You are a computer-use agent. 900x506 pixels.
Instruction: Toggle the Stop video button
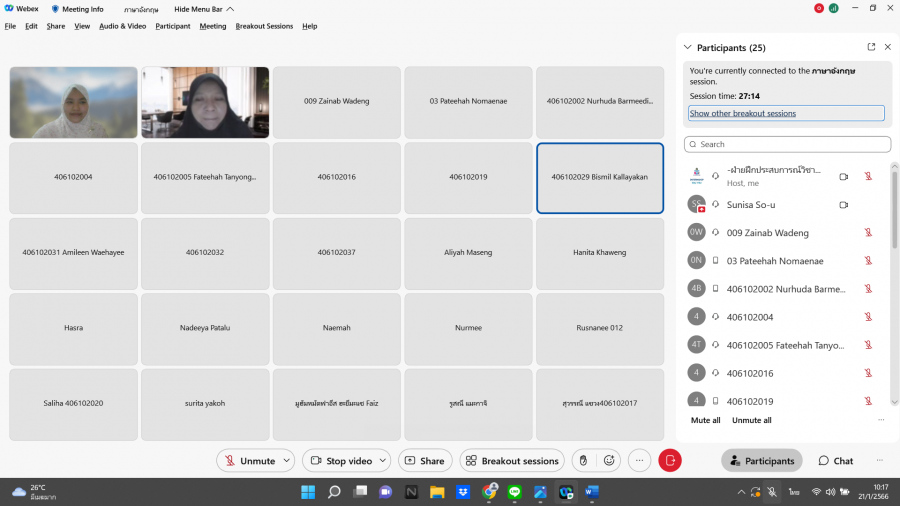click(341, 461)
